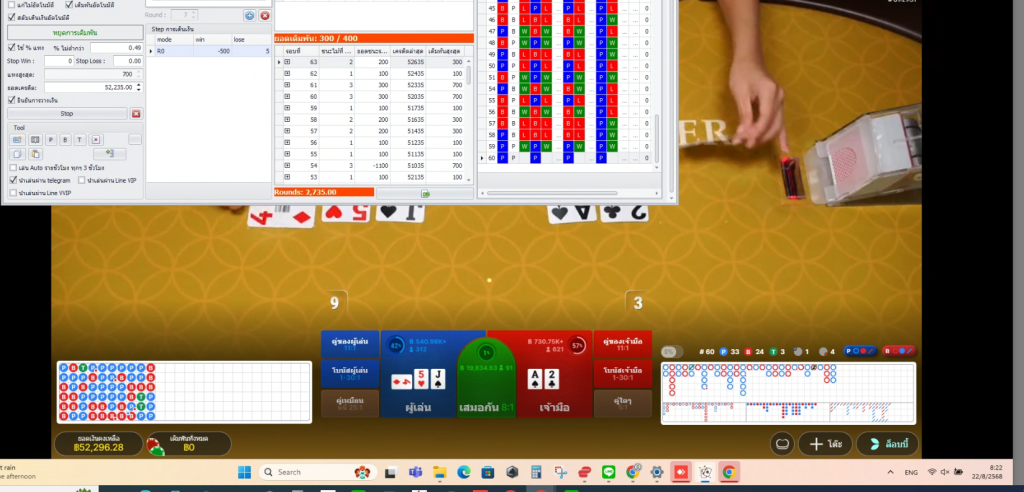Toggle the telegram notification checkbox
The height and width of the screenshot is (492, 1024).
pyautogui.click(x=12, y=180)
